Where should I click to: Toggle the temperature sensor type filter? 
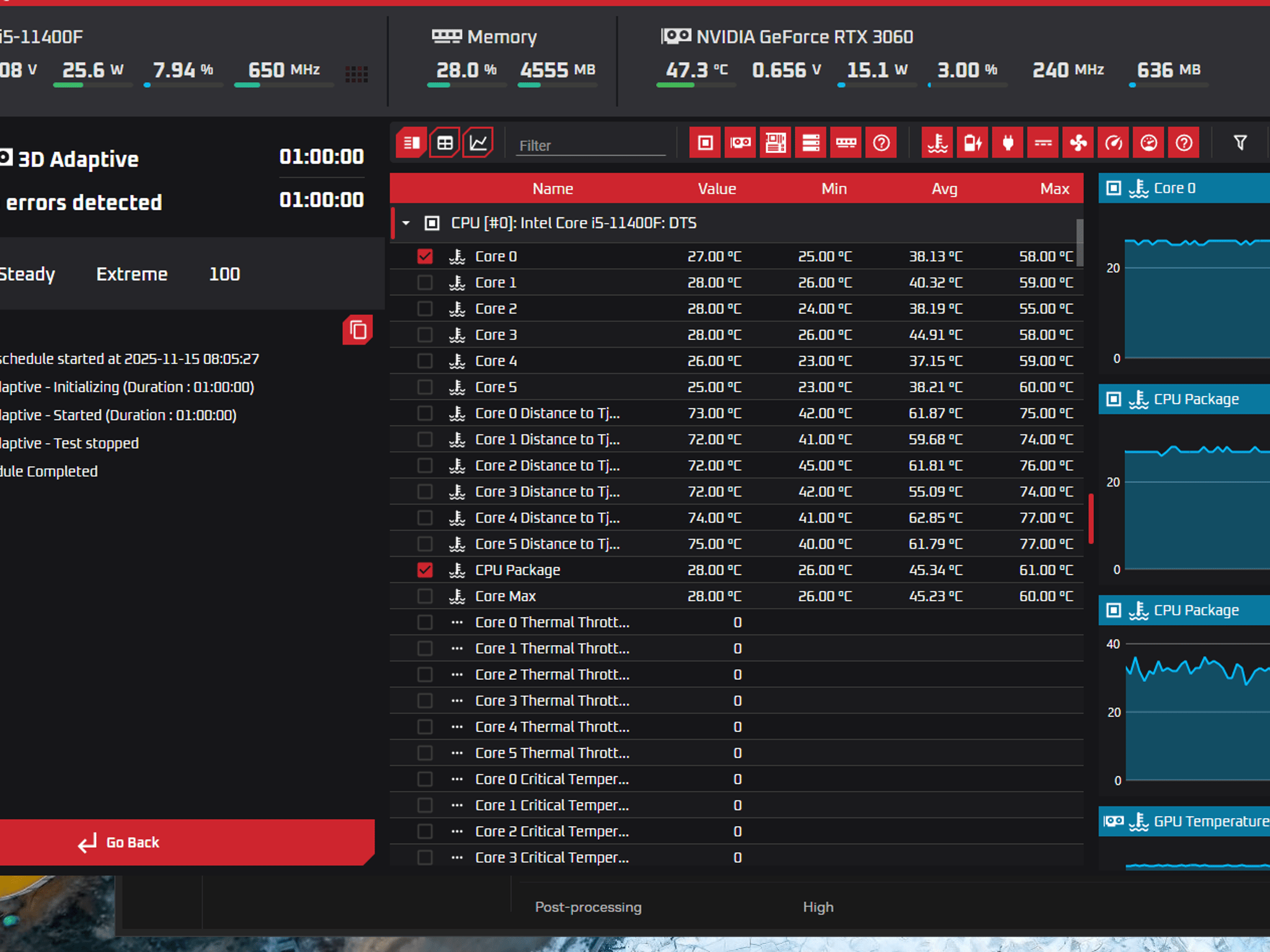click(937, 143)
